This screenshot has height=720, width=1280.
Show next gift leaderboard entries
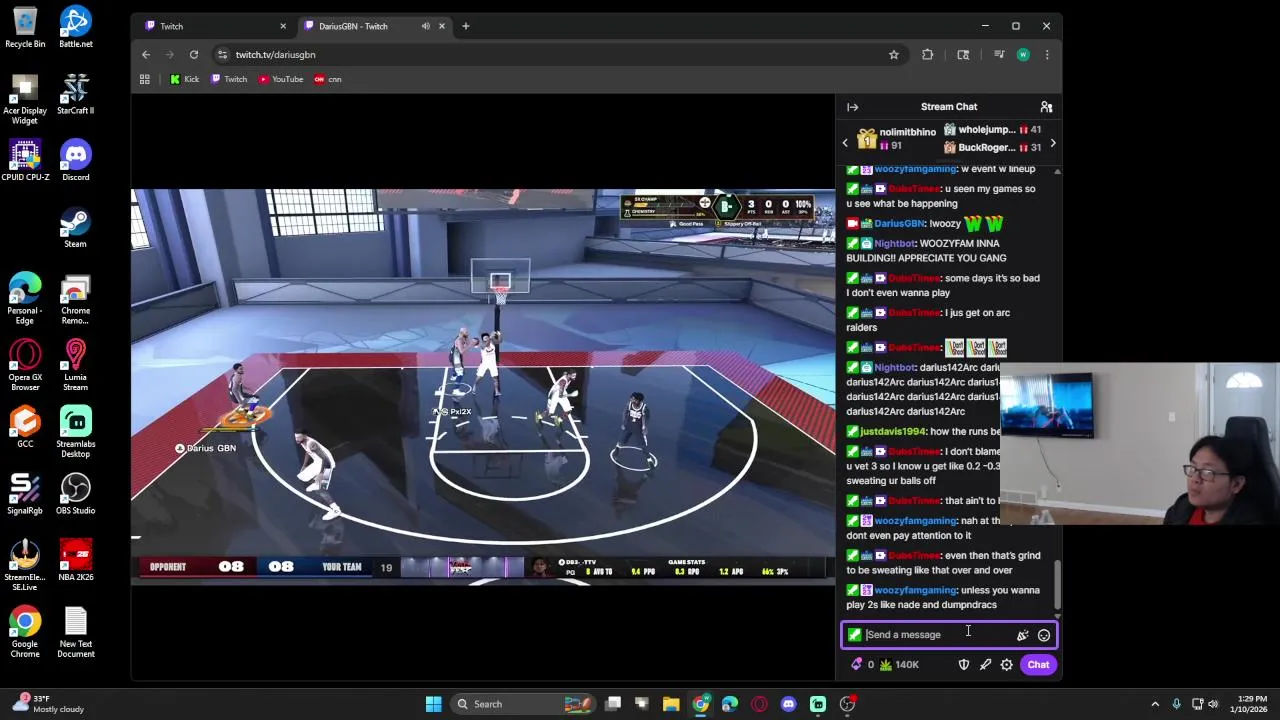coord(1052,143)
